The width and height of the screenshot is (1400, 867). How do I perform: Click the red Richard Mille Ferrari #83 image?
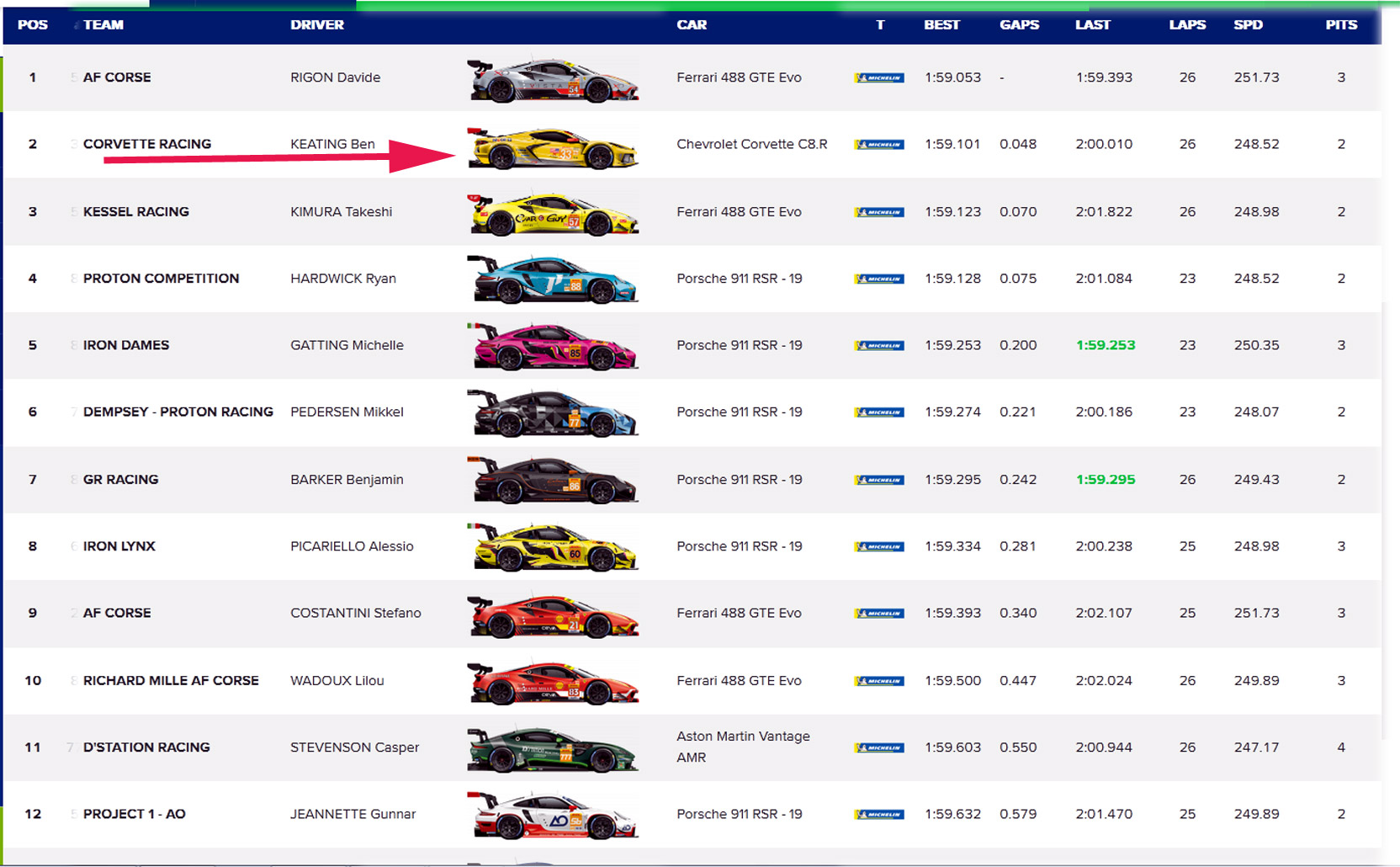[x=553, y=682]
